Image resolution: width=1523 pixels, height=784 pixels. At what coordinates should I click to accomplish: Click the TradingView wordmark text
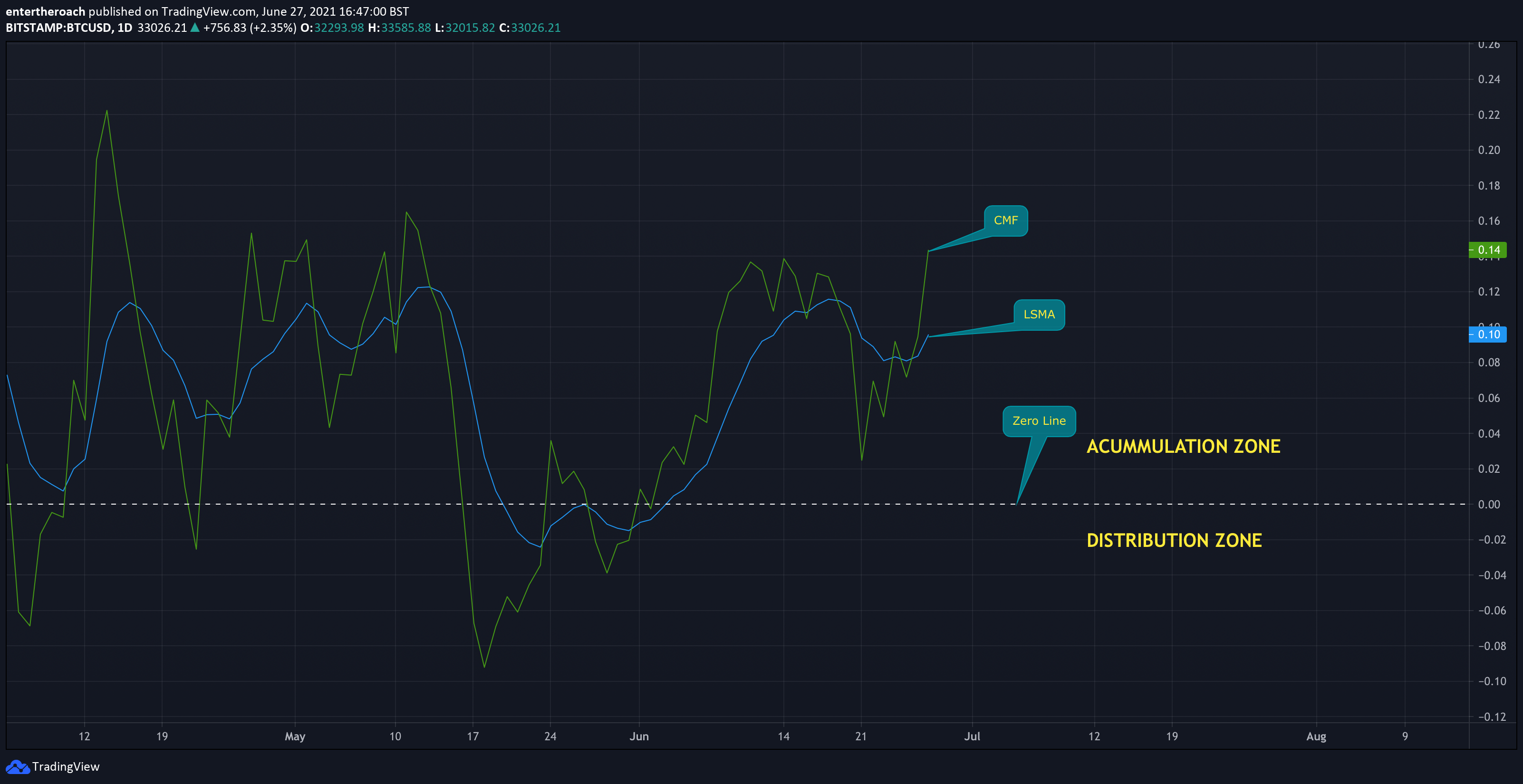pos(66,767)
